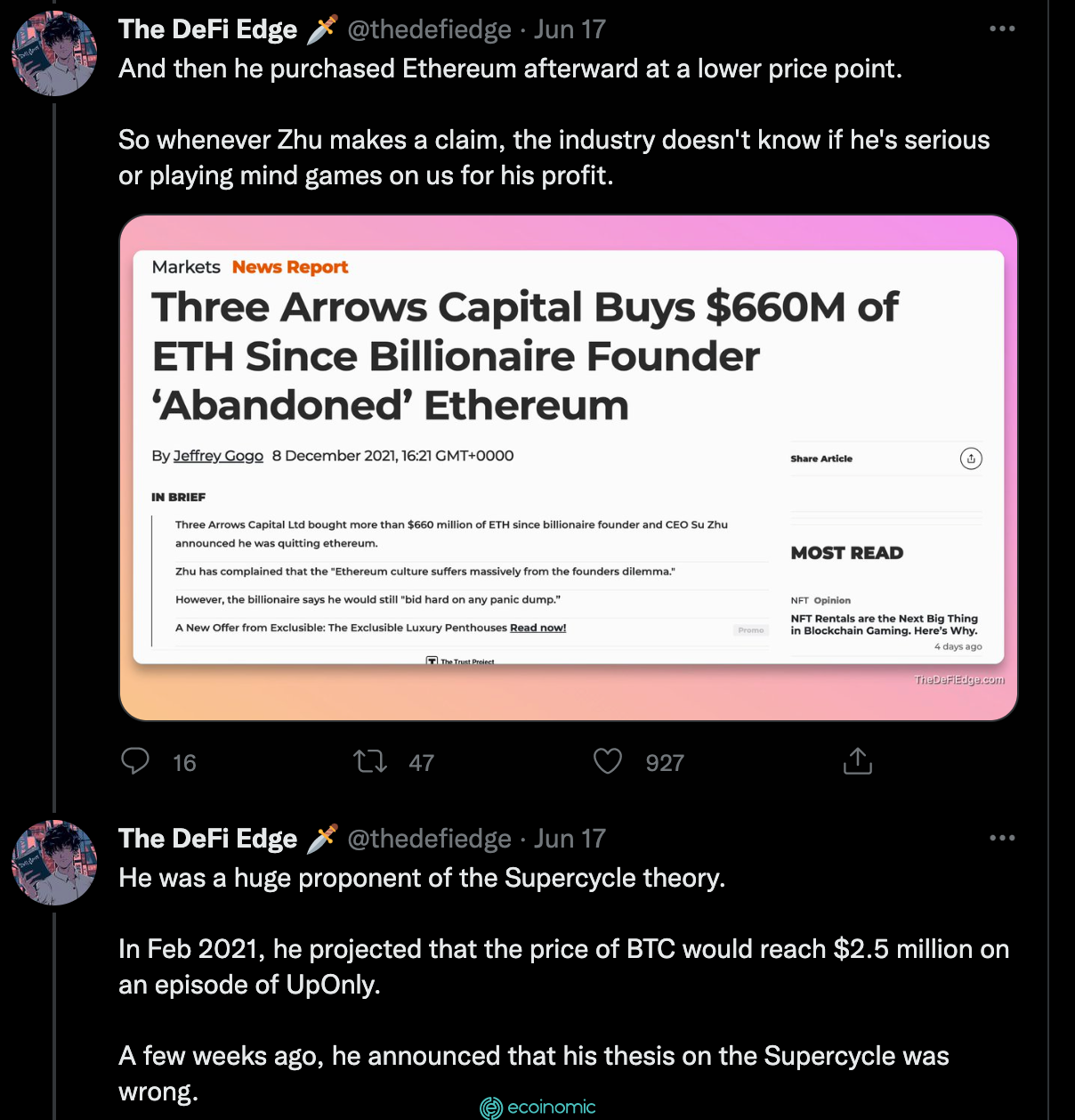
Task: Click the ecoinomic logo watermark
Action: (x=537, y=1108)
